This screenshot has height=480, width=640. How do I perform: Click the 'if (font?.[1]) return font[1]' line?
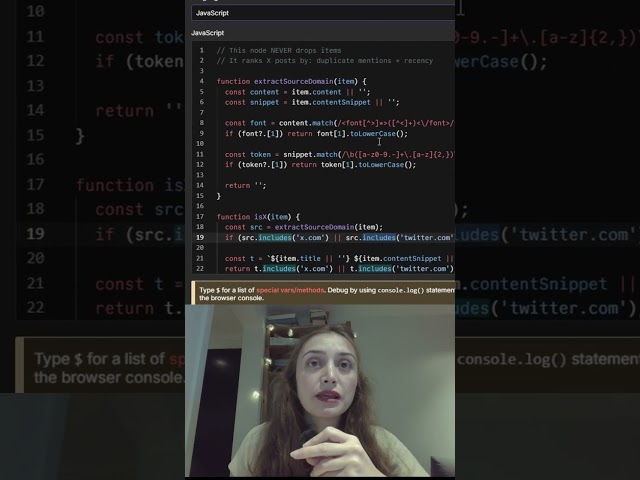[316, 134]
